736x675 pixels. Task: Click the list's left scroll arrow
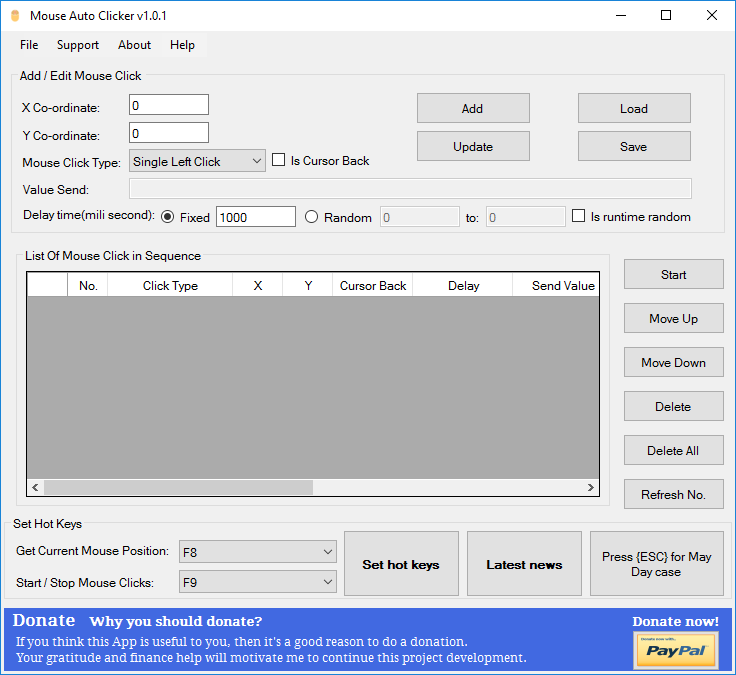pos(35,487)
